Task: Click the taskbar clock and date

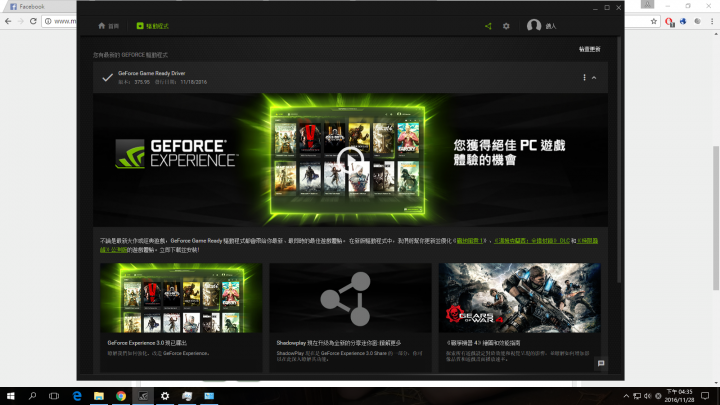Action: (679, 396)
